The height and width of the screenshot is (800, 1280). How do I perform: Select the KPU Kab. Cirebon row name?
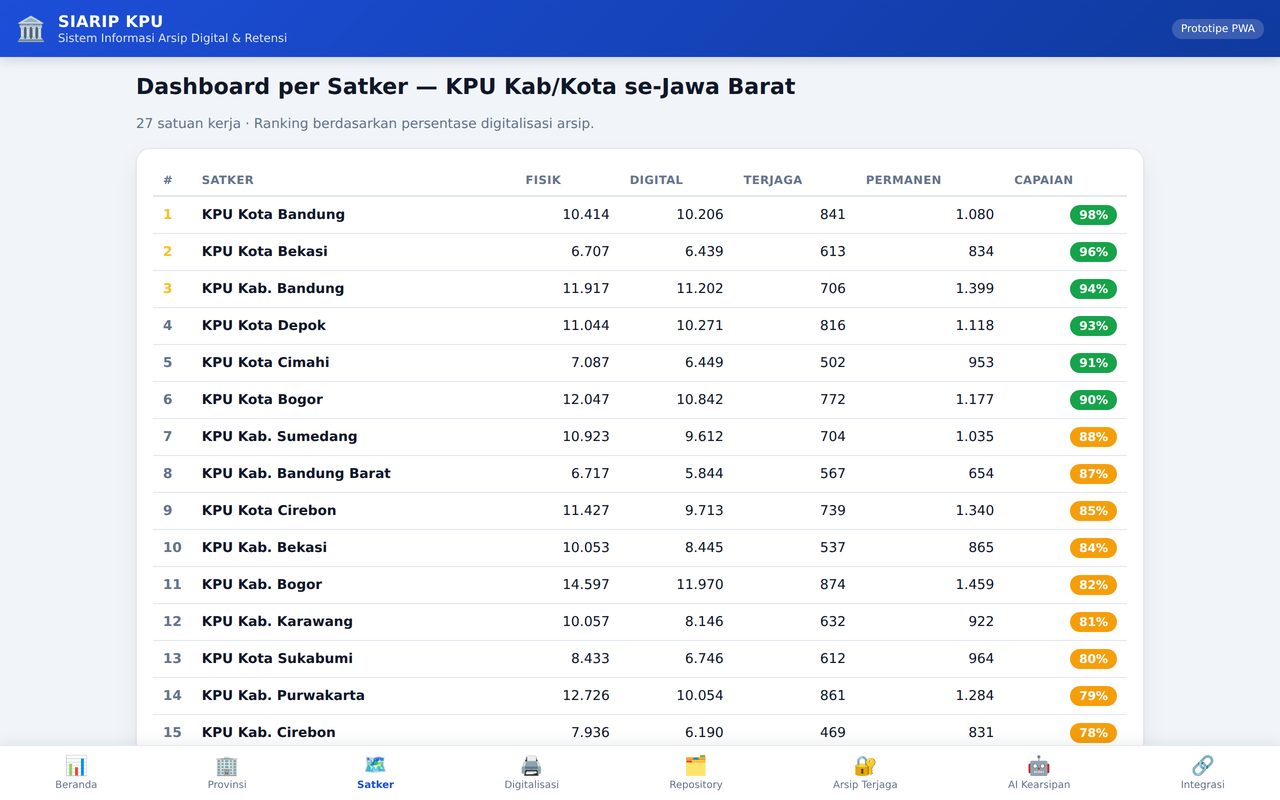269,733
